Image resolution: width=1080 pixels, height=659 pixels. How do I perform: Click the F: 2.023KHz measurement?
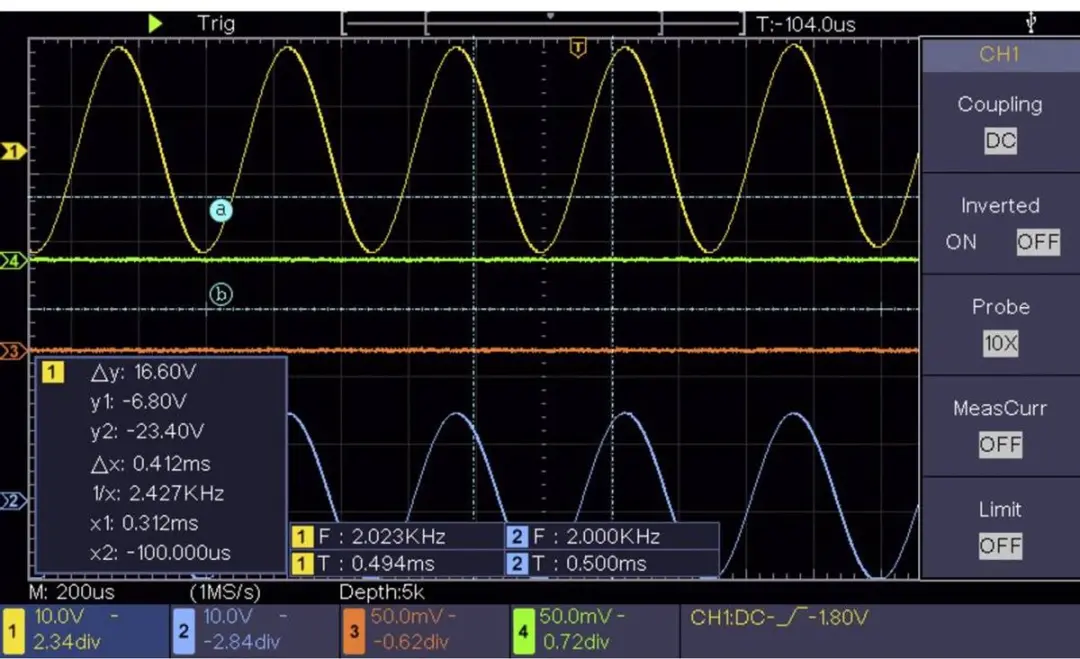tap(382, 536)
